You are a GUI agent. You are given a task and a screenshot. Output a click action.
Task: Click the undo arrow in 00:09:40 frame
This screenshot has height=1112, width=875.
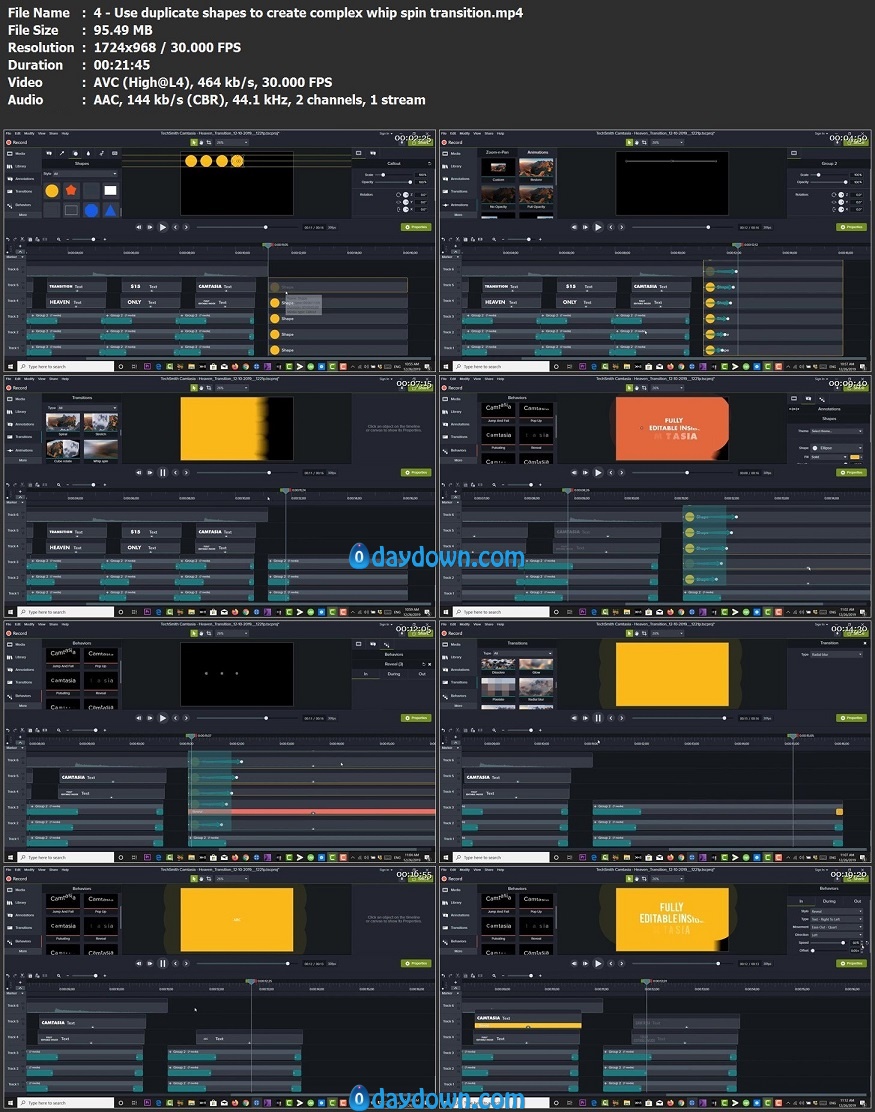coord(444,485)
